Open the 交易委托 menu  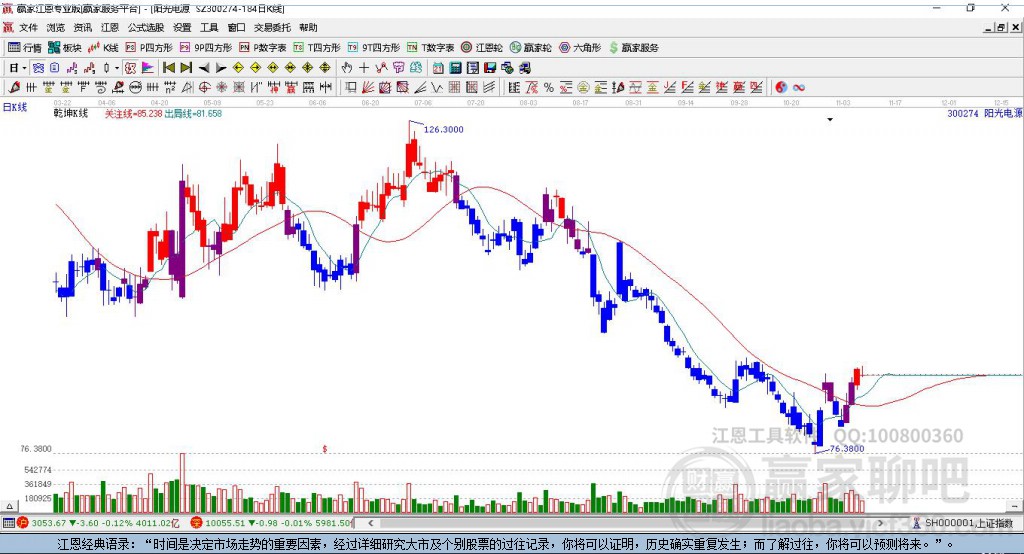[x=272, y=27]
